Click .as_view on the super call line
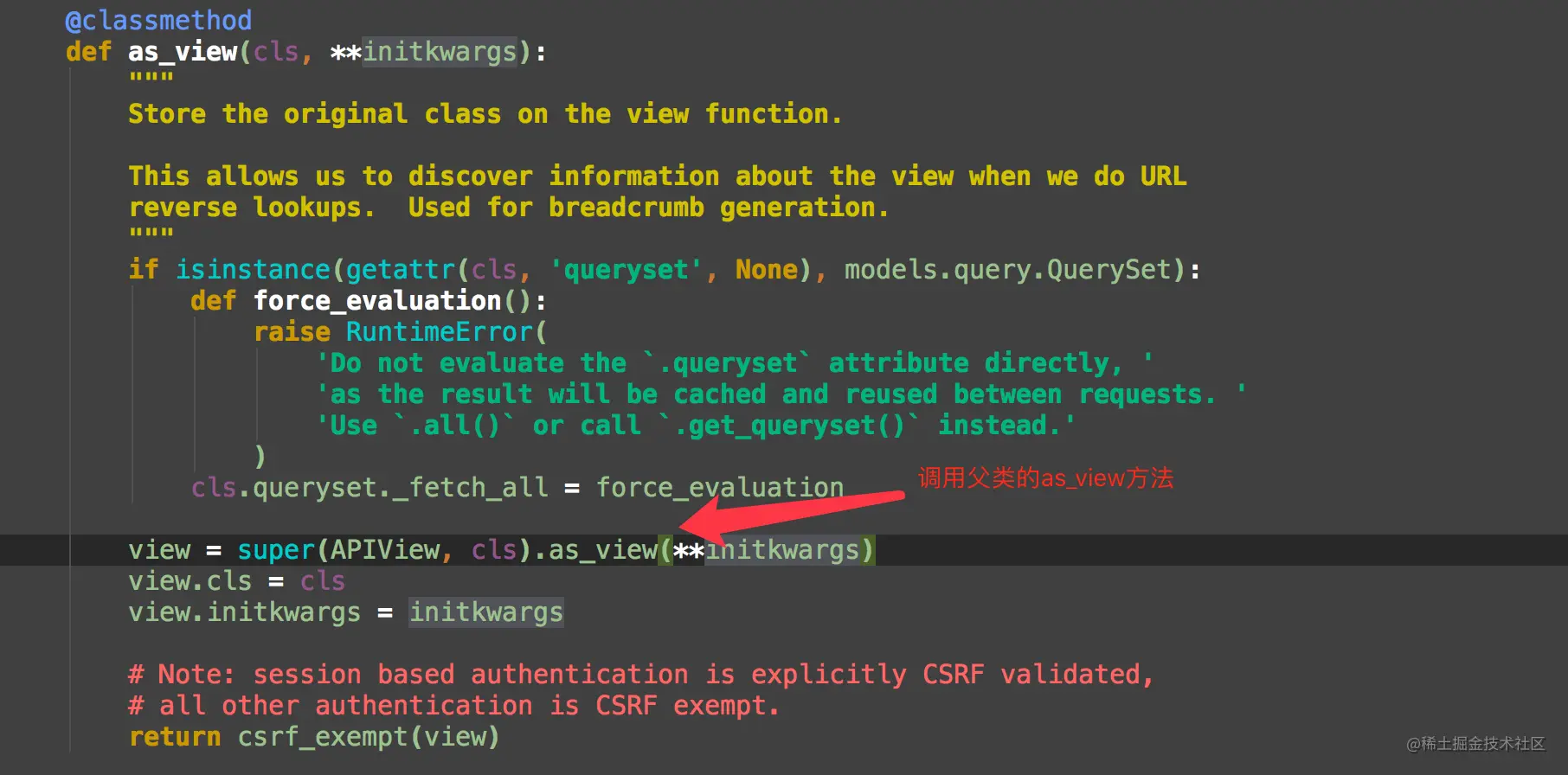Image resolution: width=1568 pixels, height=775 pixels. click(595, 550)
